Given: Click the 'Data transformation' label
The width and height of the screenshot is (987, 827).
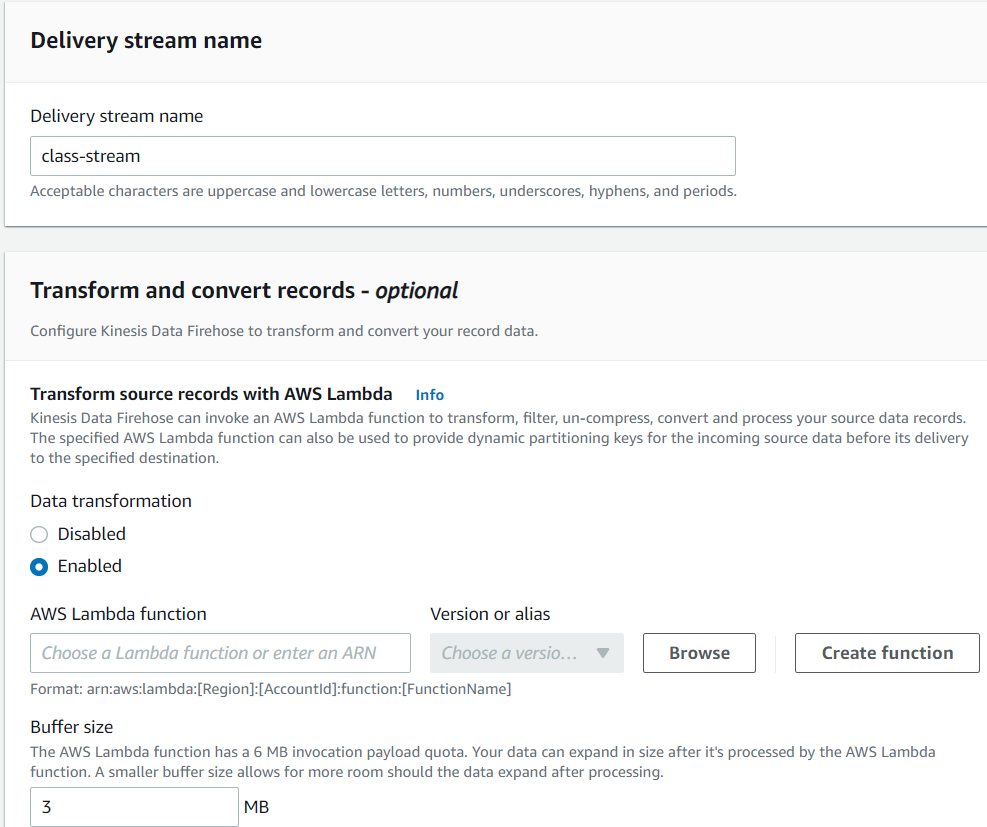Looking at the screenshot, I should (111, 501).
